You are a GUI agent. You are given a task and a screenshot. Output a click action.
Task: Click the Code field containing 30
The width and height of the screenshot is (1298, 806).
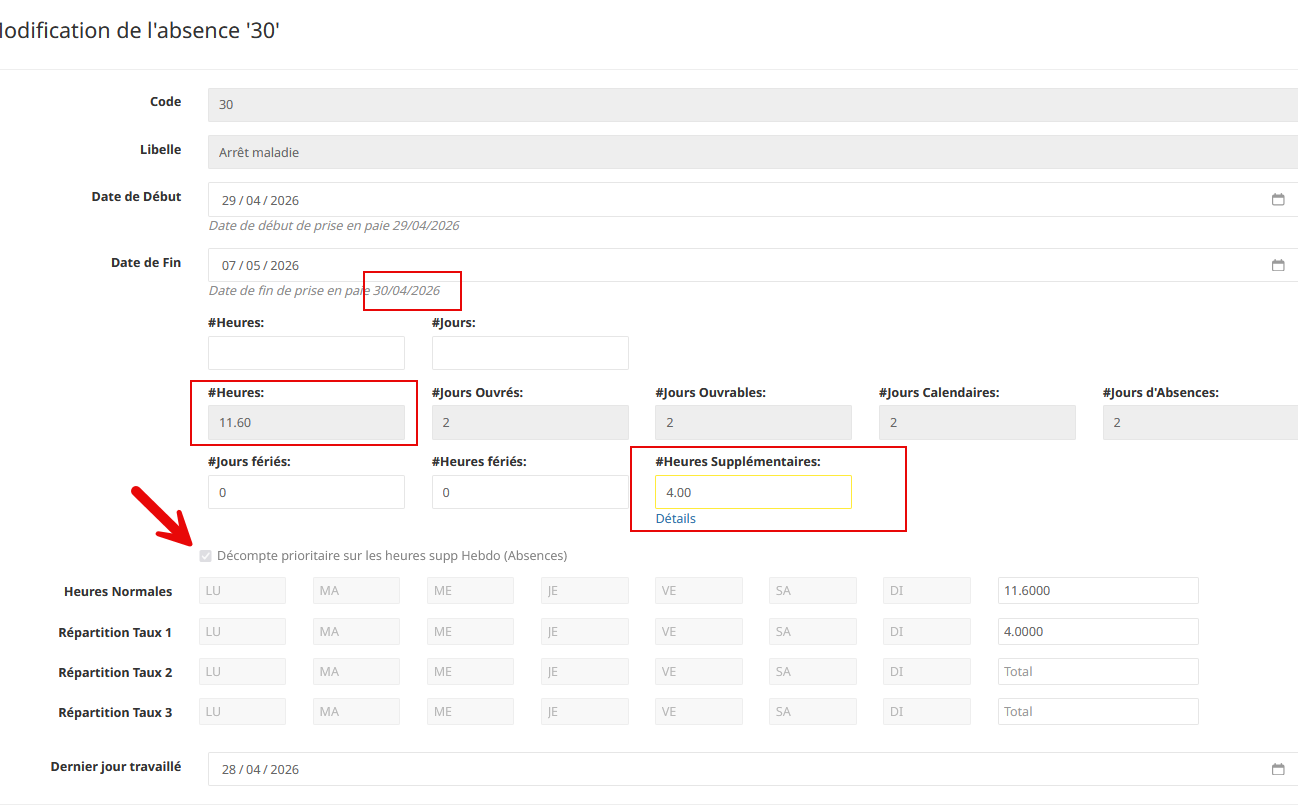pyautogui.click(x=753, y=104)
